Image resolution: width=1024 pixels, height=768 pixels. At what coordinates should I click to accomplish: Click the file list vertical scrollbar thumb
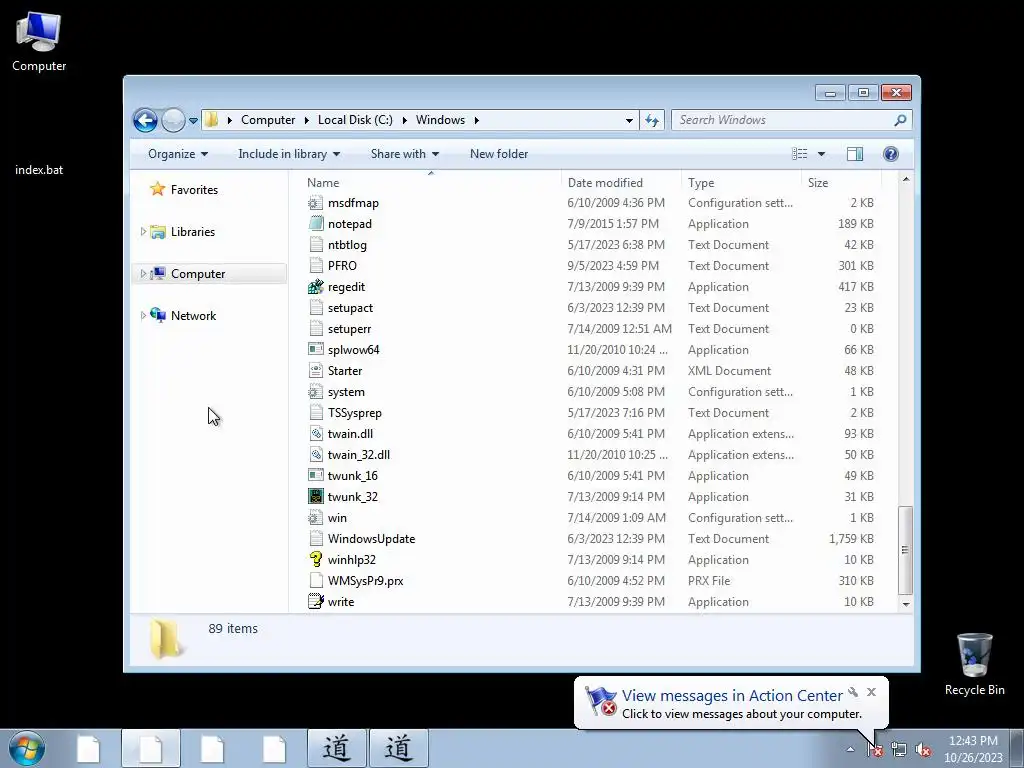905,550
